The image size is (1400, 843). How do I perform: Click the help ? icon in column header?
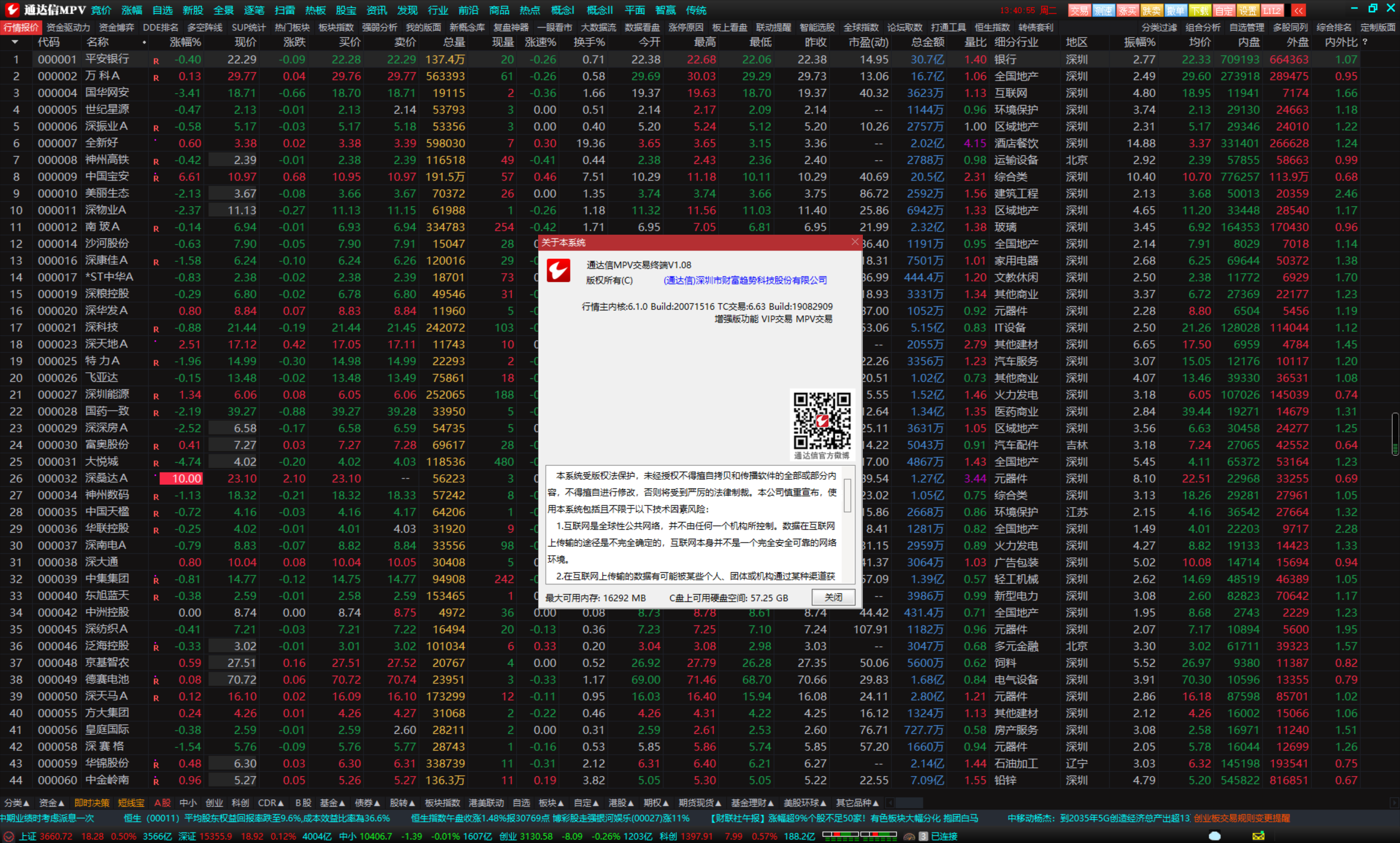(1365, 42)
